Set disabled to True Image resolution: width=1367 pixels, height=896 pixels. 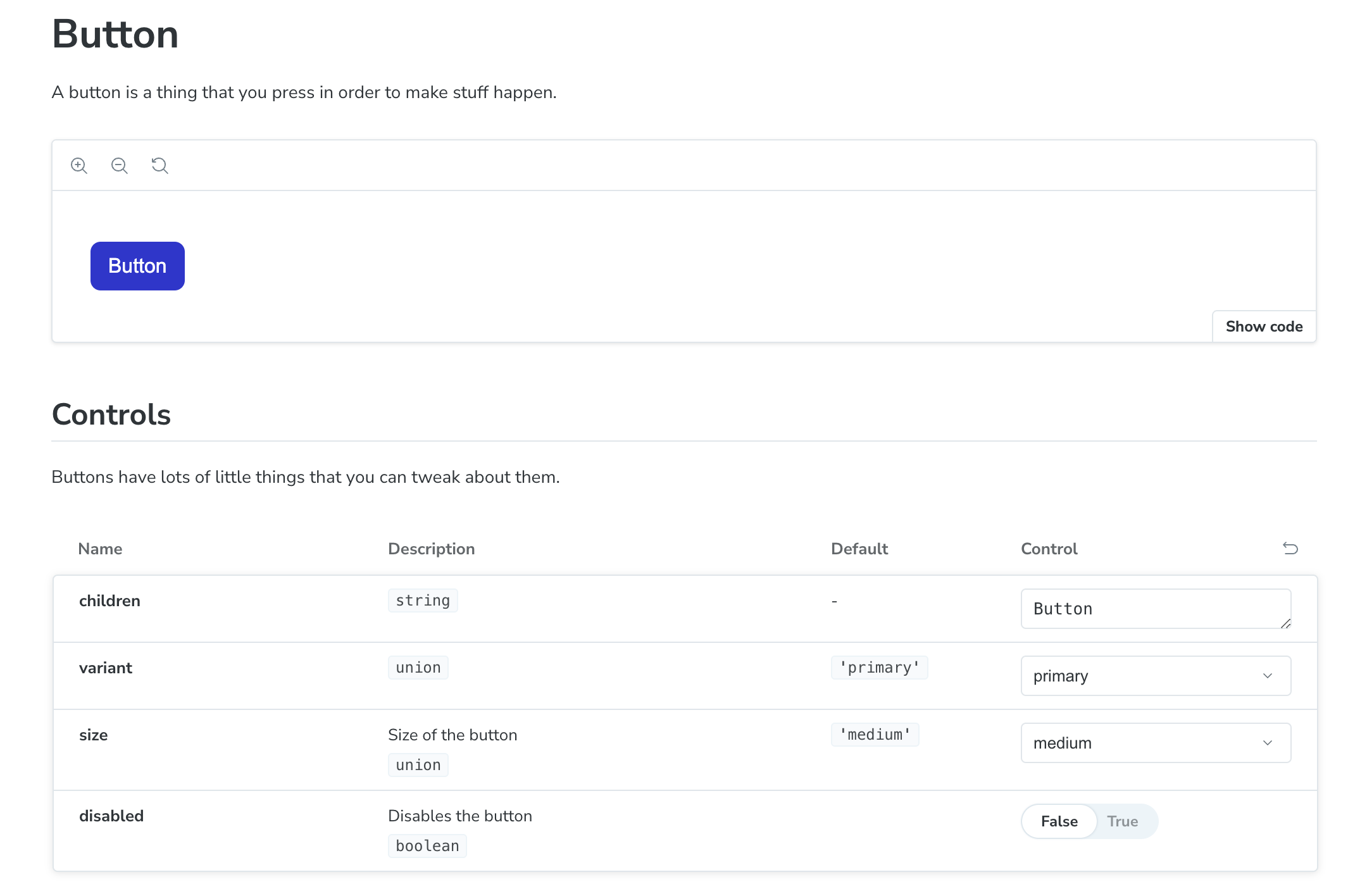tap(1123, 821)
